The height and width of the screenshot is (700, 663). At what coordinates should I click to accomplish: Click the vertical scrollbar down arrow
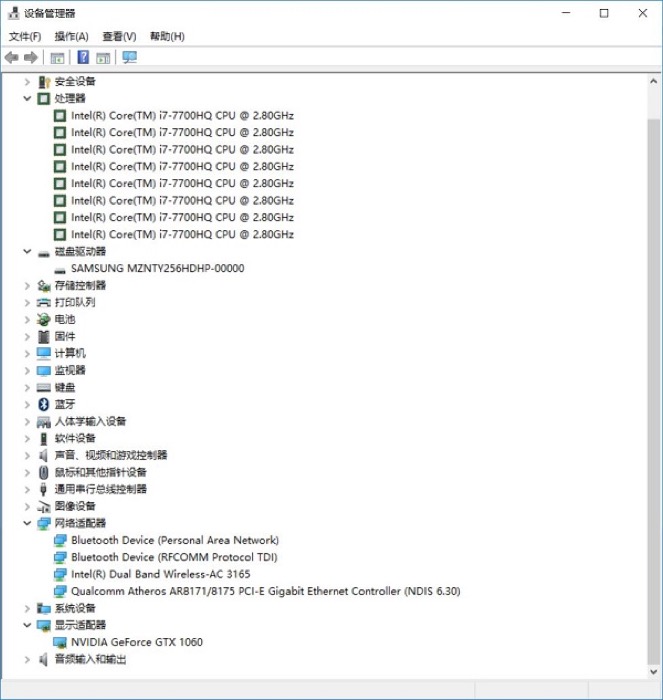coord(653,671)
